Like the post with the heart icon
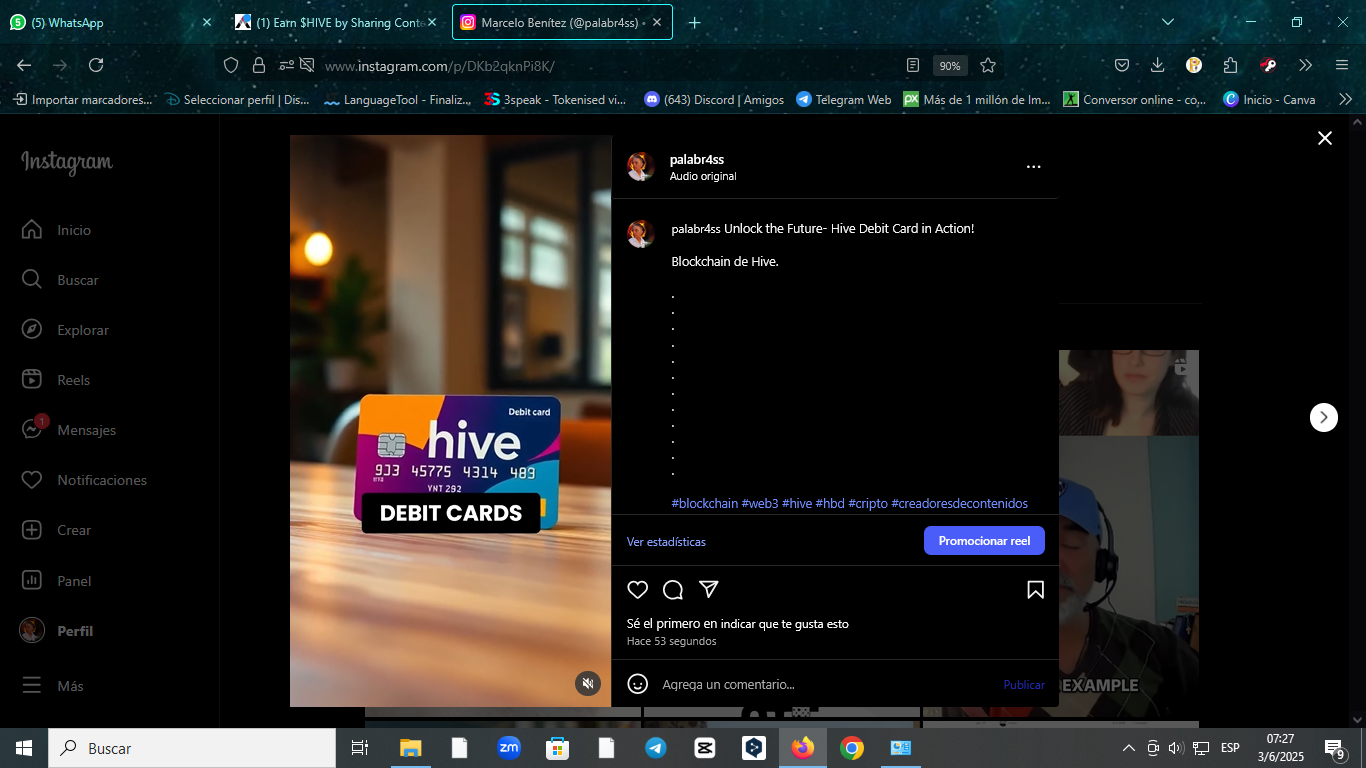The height and width of the screenshot is (768, 1366). coord(638,590)
